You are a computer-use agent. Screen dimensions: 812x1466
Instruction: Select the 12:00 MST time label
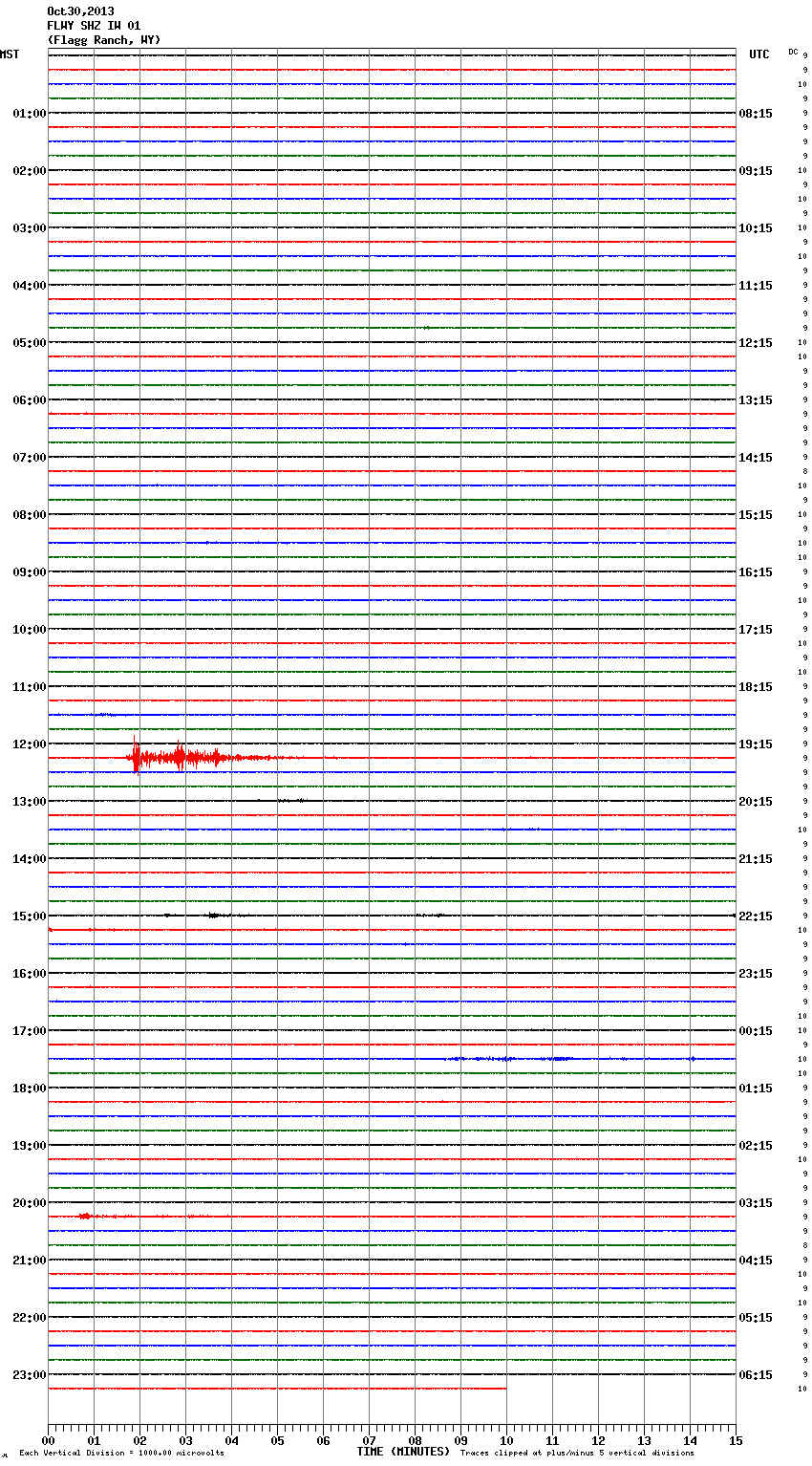click(x=30, y=744)
